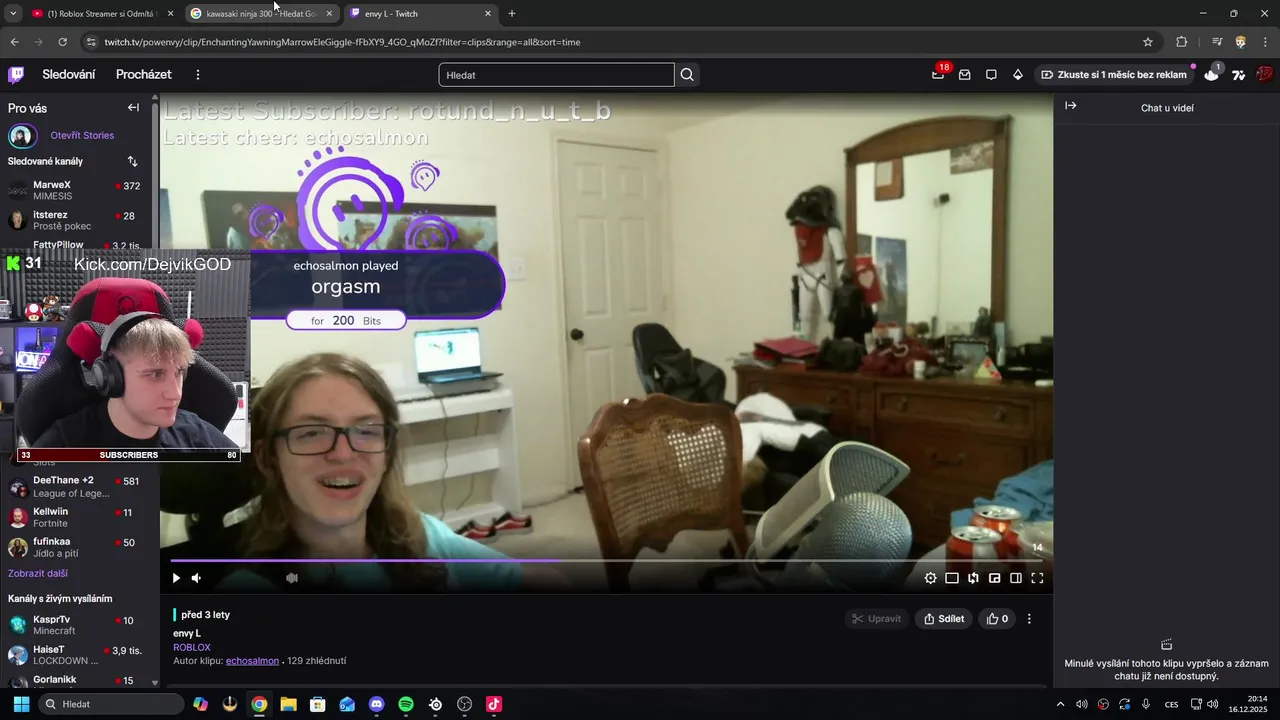Collapse the Pro vás sidebar
1280x720 pixels.
pos(133,107)
